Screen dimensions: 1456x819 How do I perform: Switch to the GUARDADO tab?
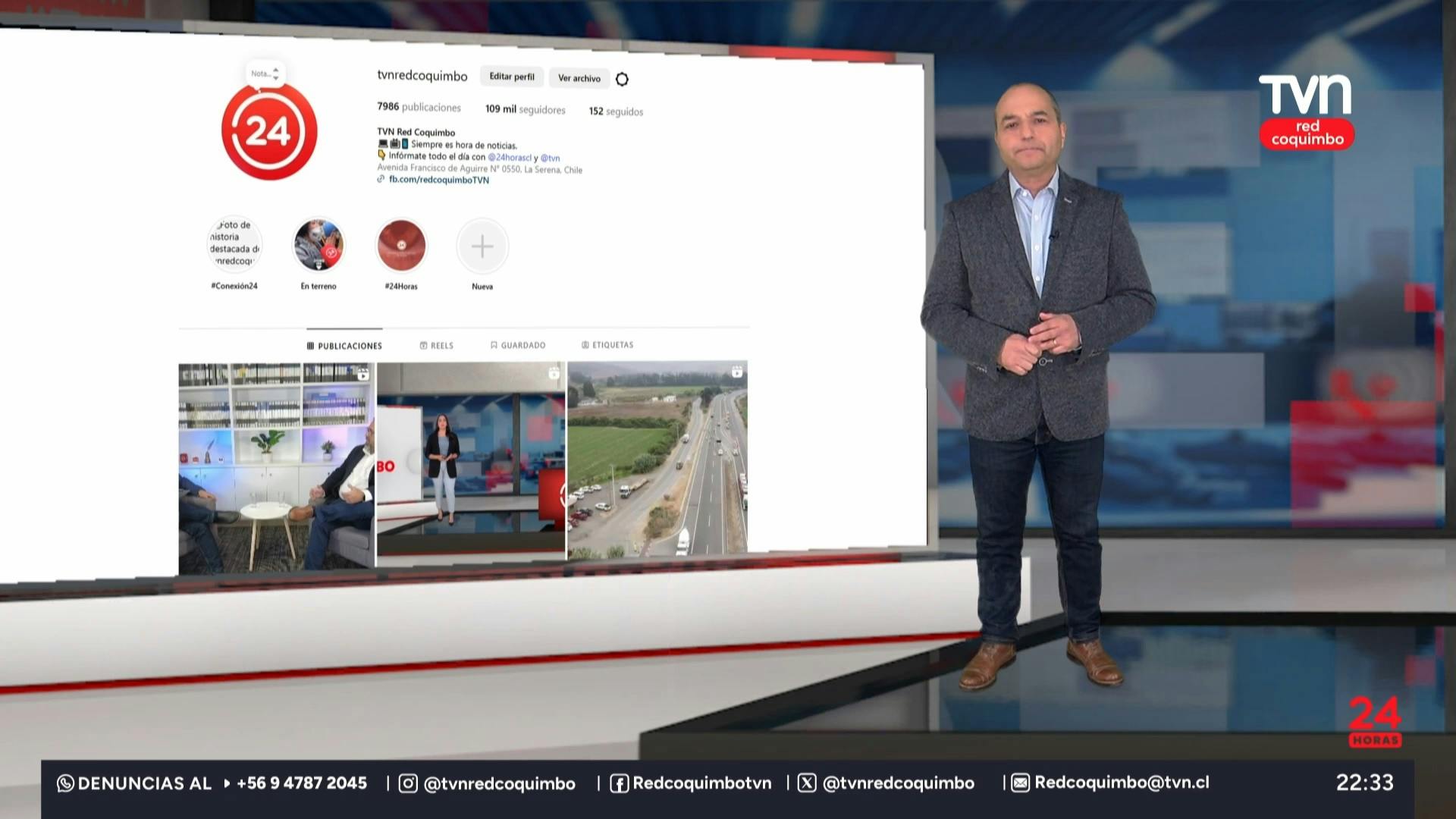tap(518, 345)
